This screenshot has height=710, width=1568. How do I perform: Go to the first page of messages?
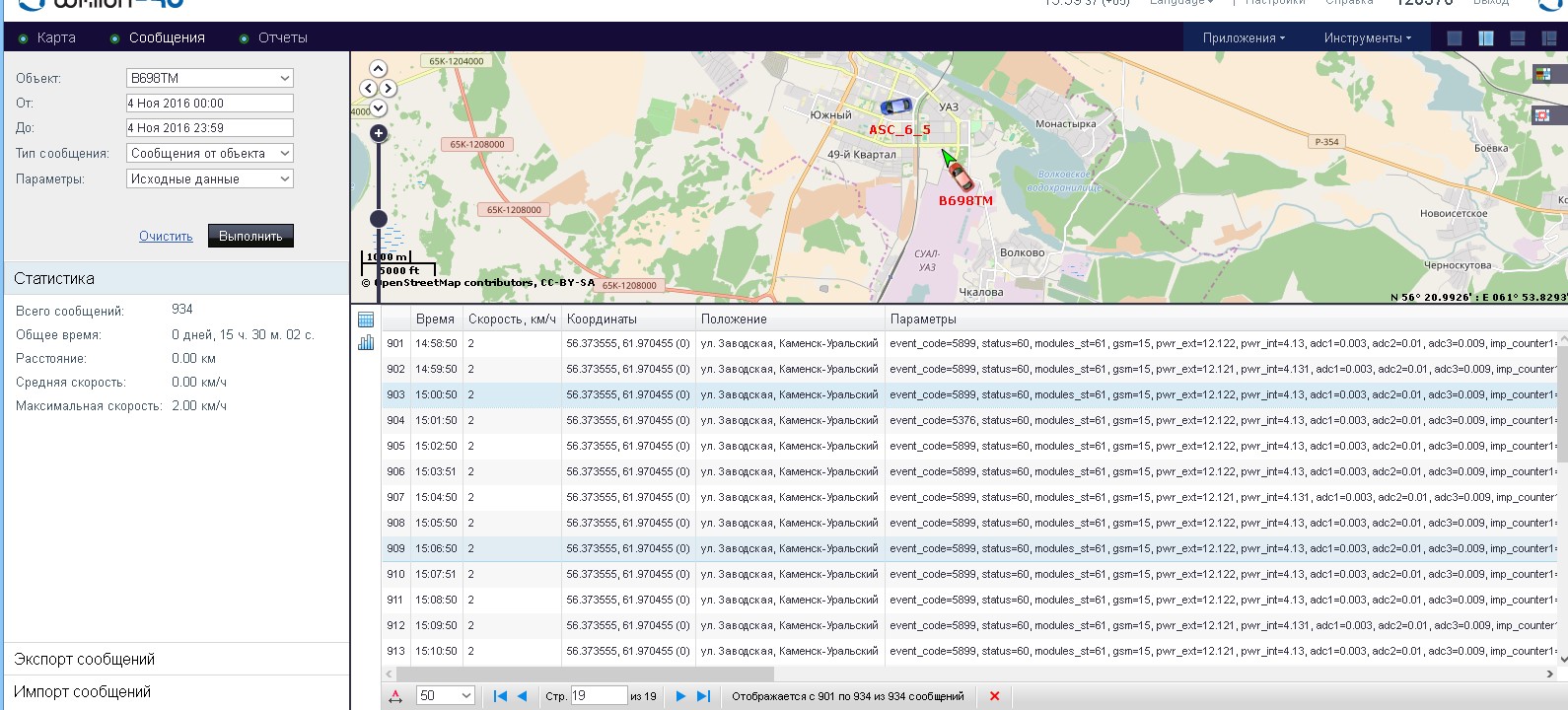coord(500,696)
